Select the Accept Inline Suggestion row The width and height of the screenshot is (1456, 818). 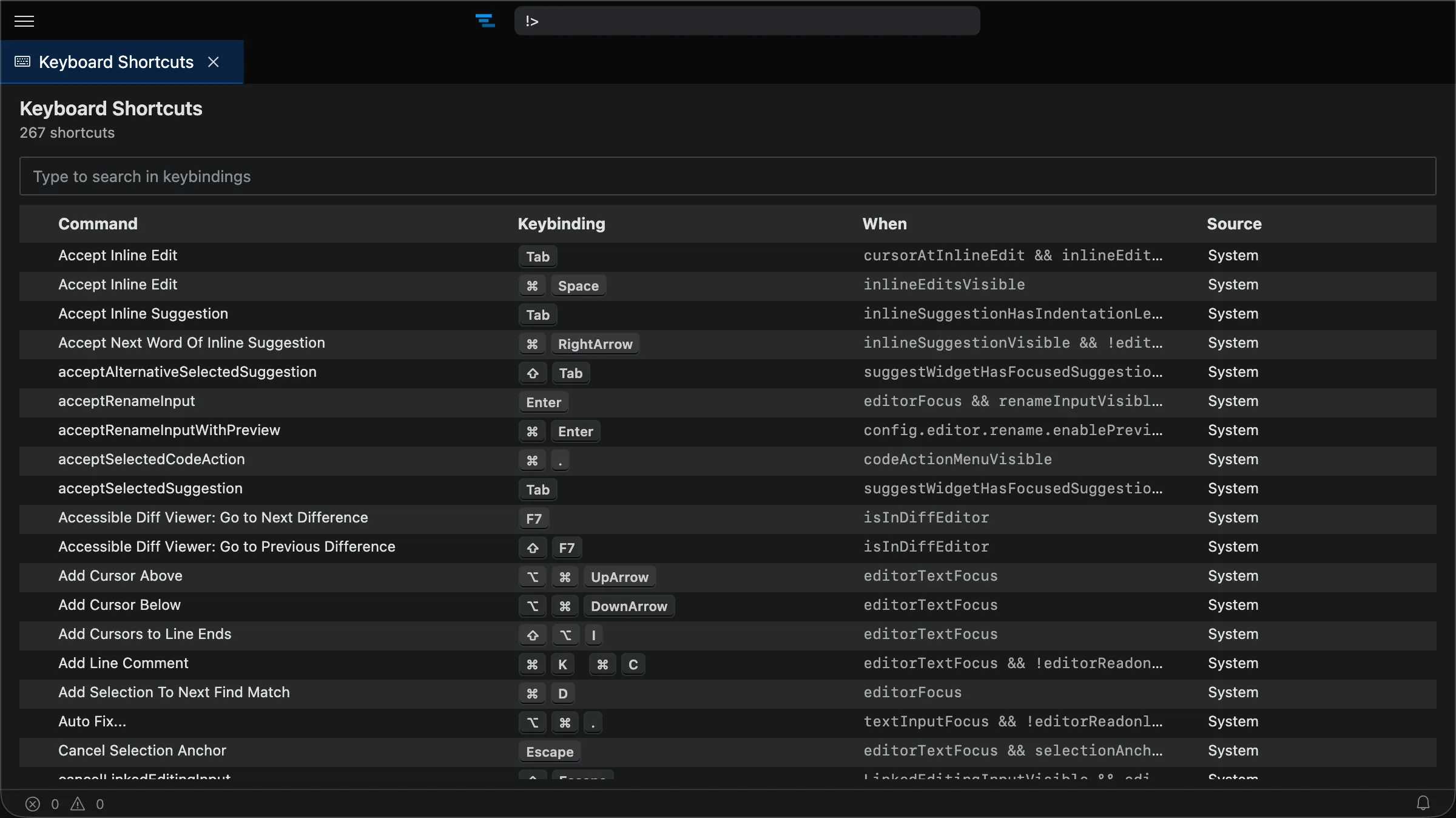point(728,314)
